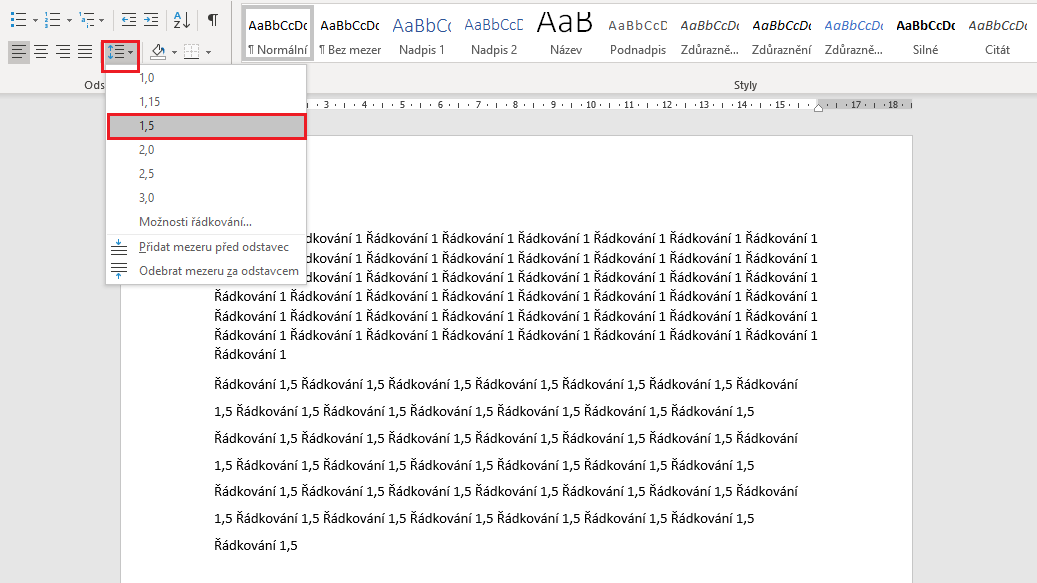Apply the Nadpis 1 style
1037x583 pixels.
[422, 34]
